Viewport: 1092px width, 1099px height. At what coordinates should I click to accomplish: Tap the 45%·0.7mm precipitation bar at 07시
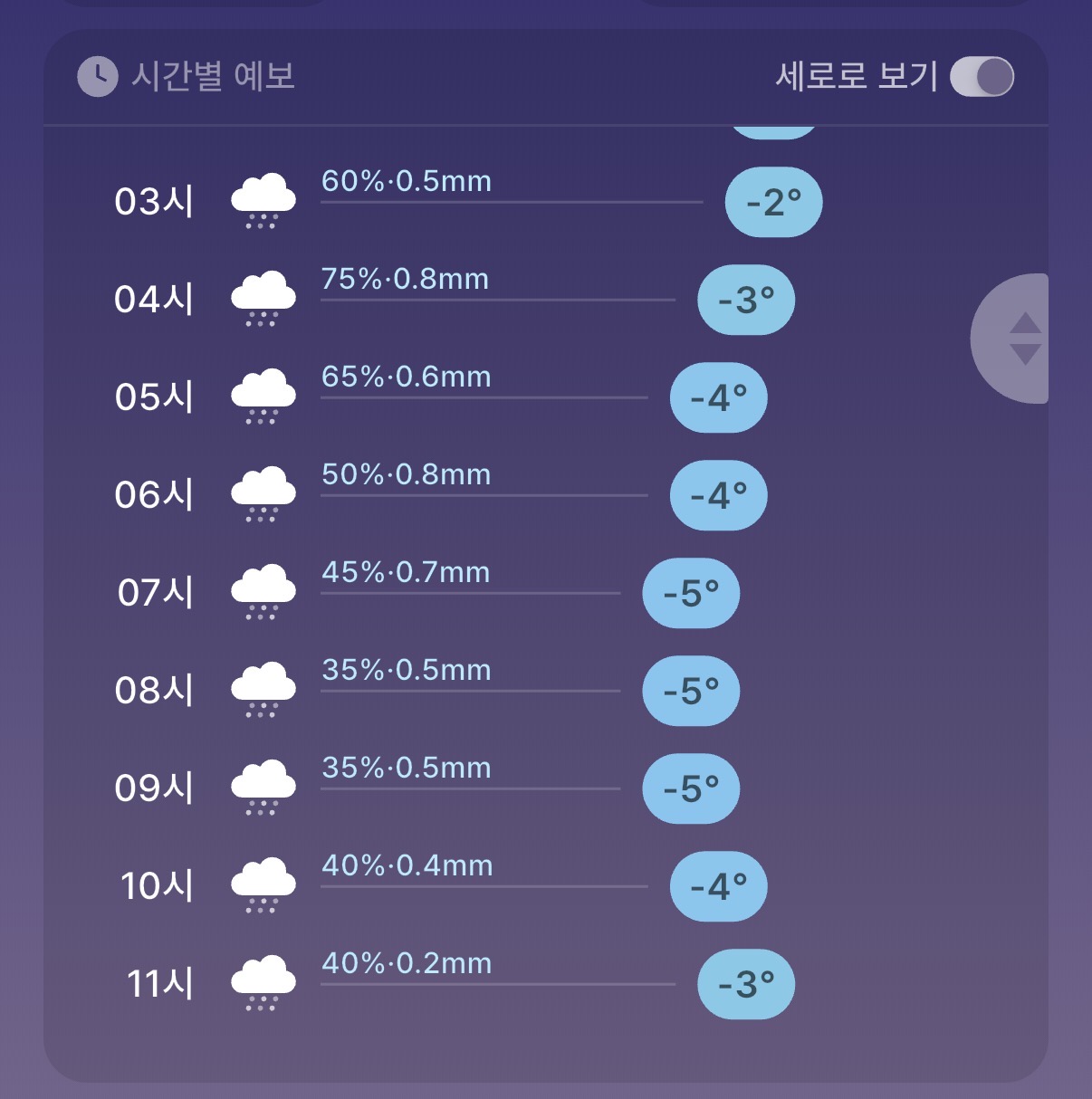[x=470, y=593]
